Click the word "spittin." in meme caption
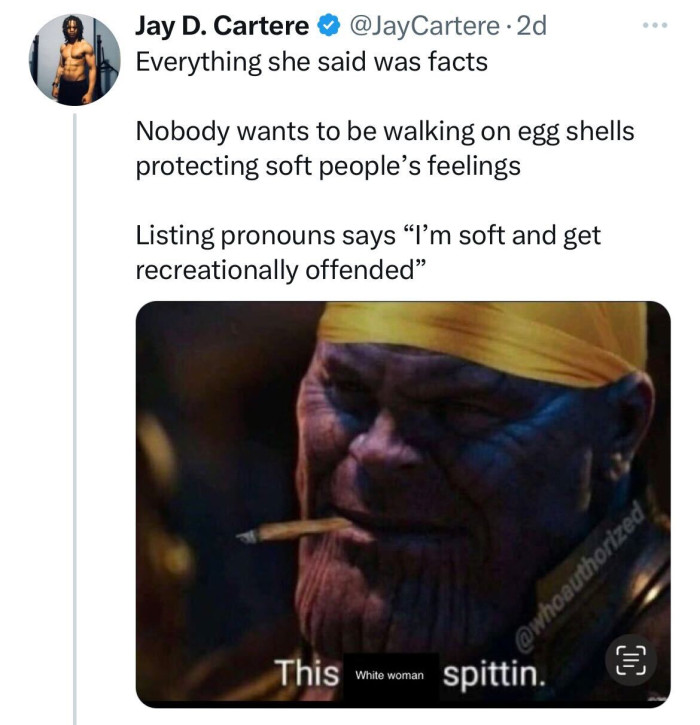 coord(494,675)
